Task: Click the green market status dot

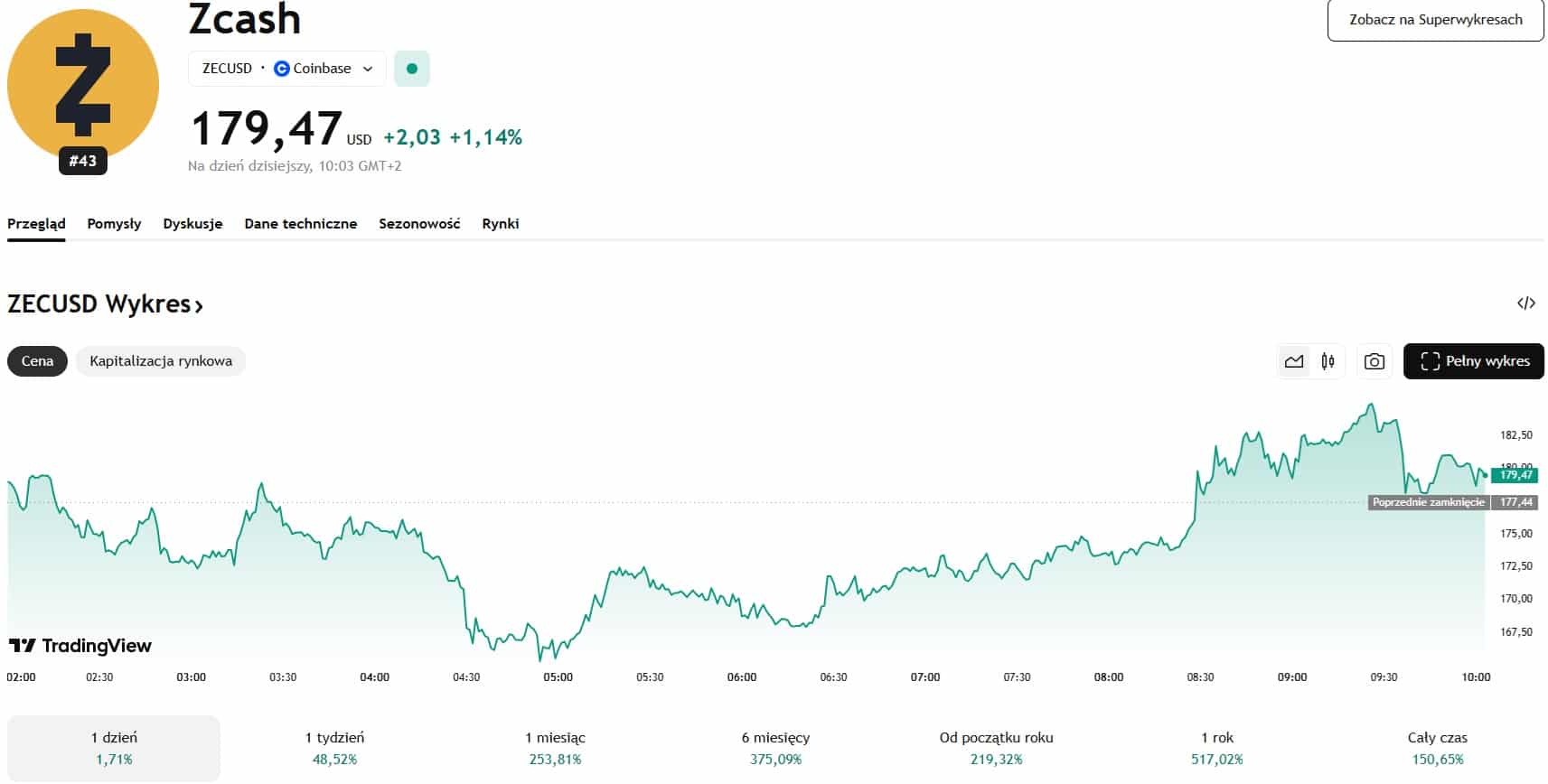Action: [x=412, y=69]
